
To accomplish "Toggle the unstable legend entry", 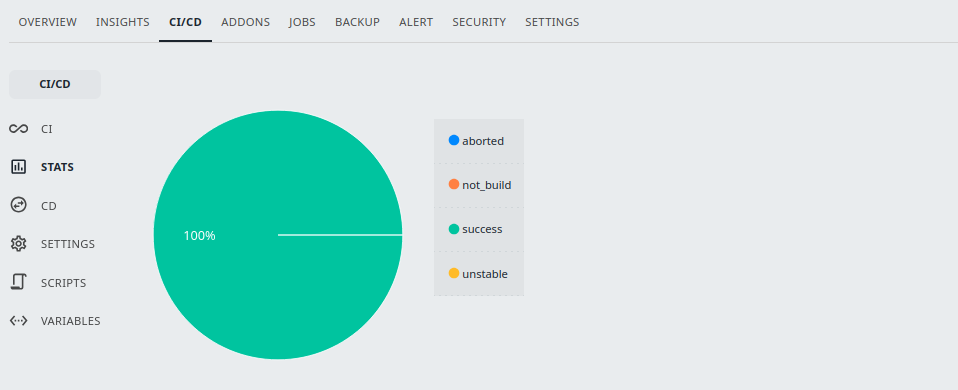I will point(478,274).
